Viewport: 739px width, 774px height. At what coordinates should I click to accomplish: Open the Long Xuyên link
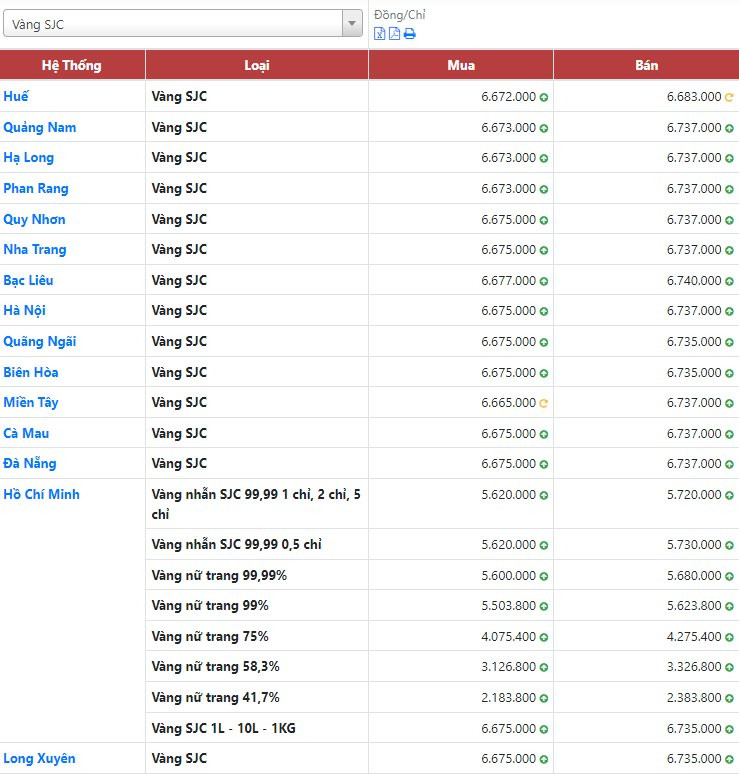point(39,758)
